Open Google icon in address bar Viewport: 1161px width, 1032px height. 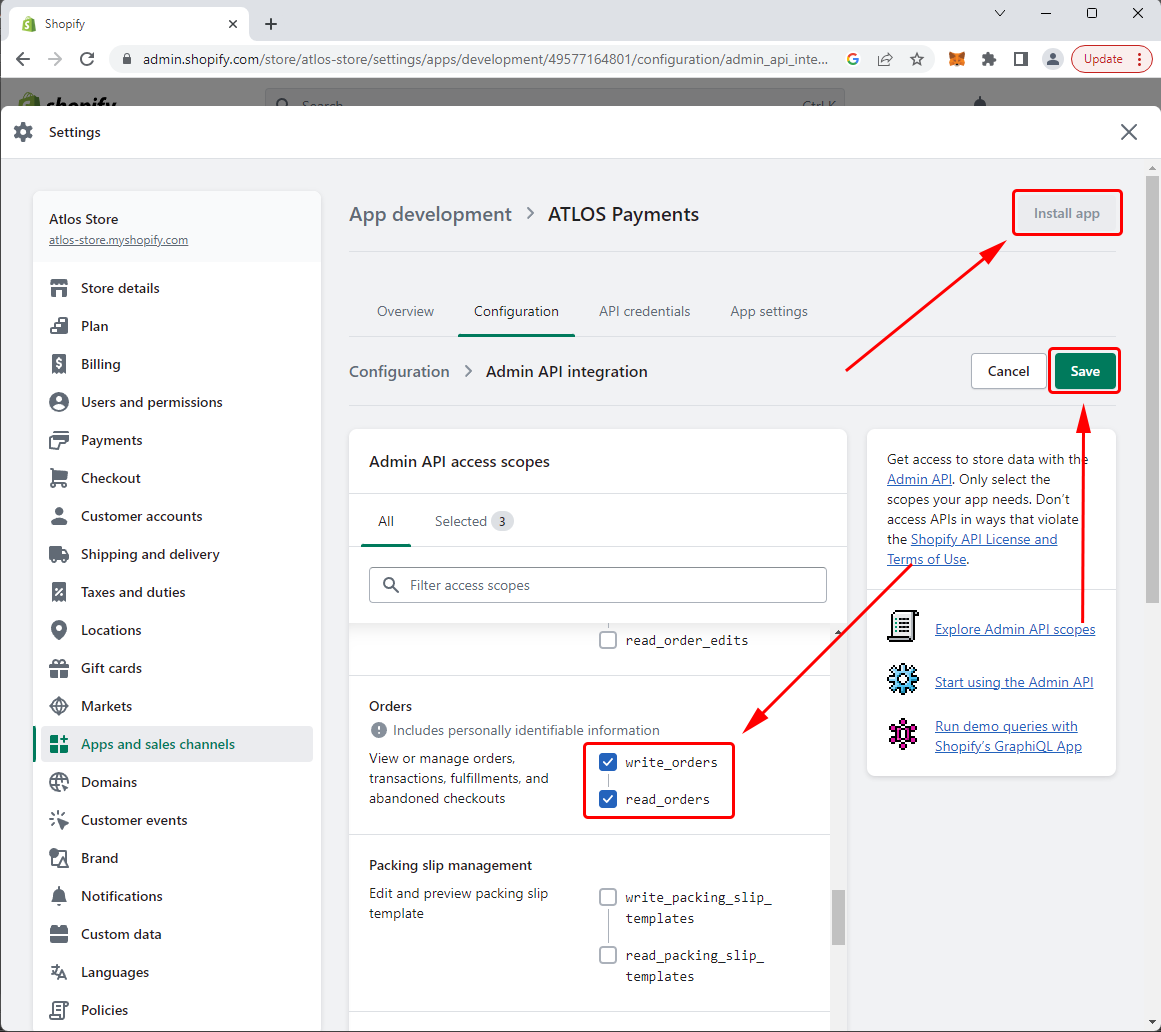tap(853, 59)
